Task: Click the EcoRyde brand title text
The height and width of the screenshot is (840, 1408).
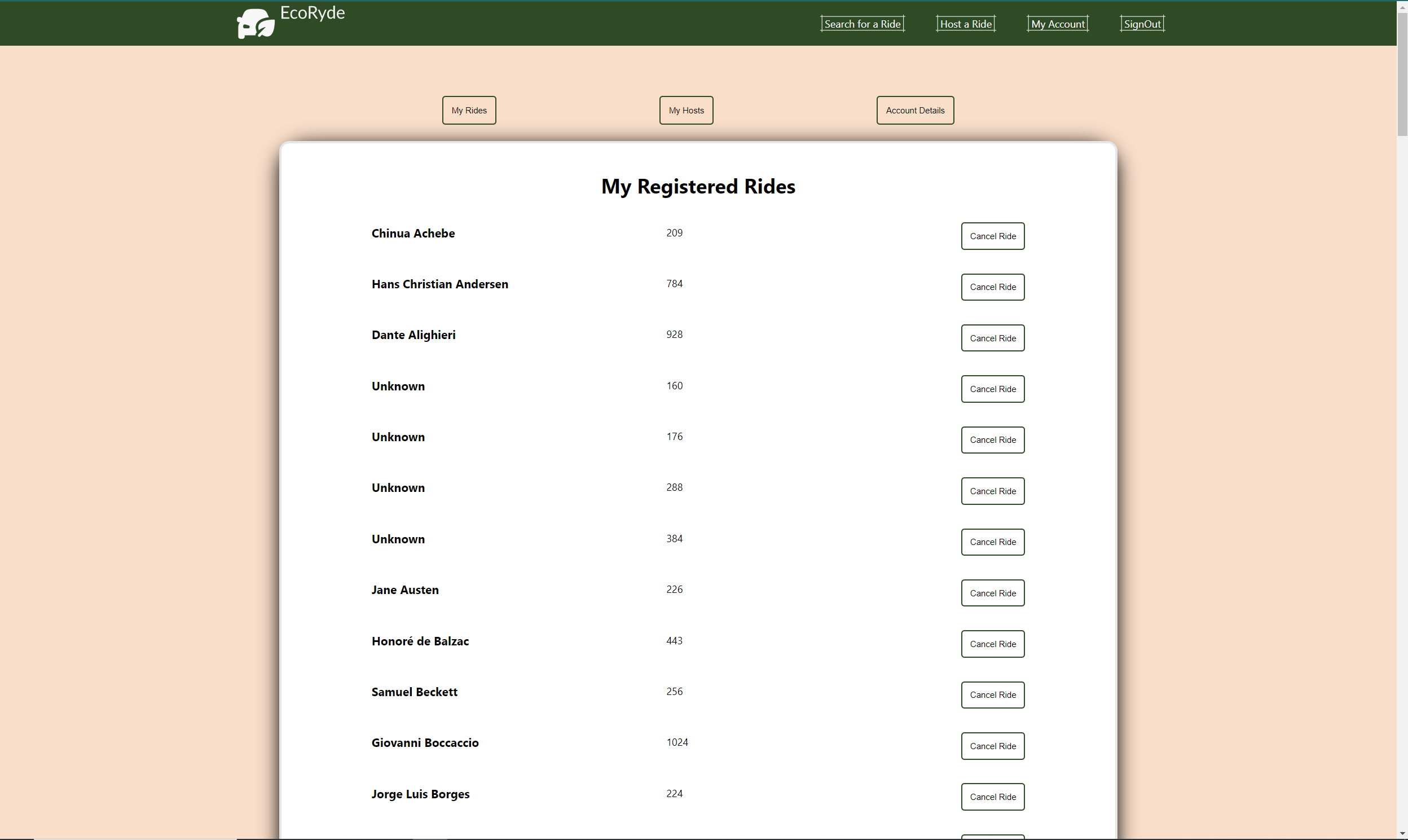Action: point(313,12)
